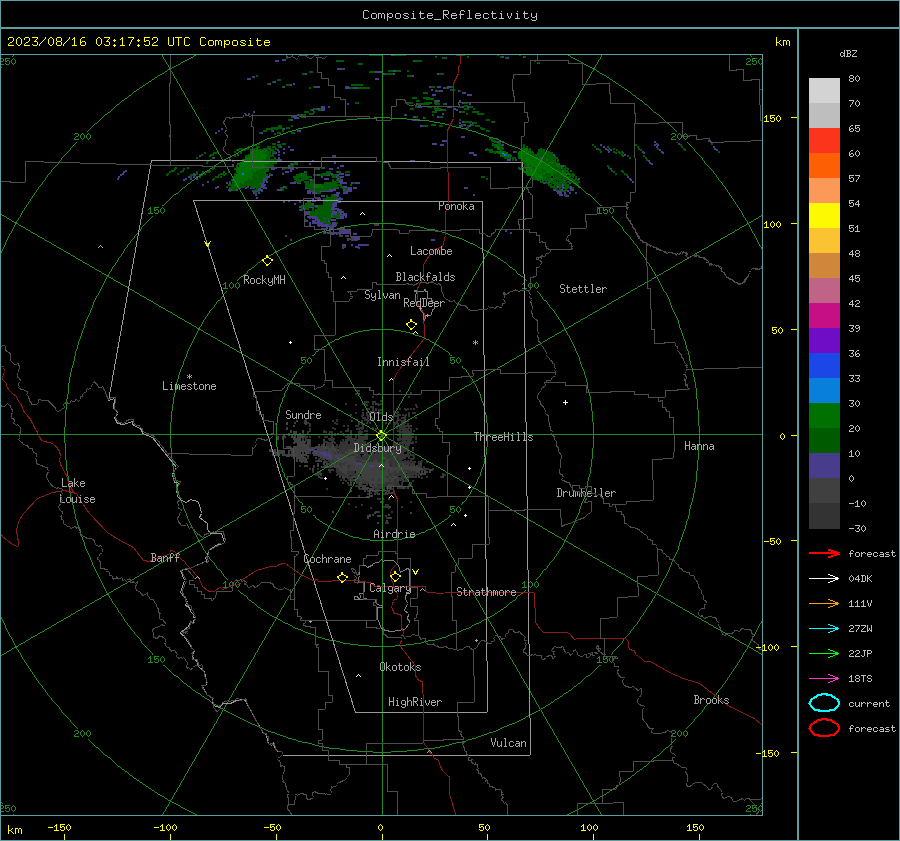900x841 pixels.
Task: Pick the yellow 54-51 dBZ swatch
Action: (824, 216)
